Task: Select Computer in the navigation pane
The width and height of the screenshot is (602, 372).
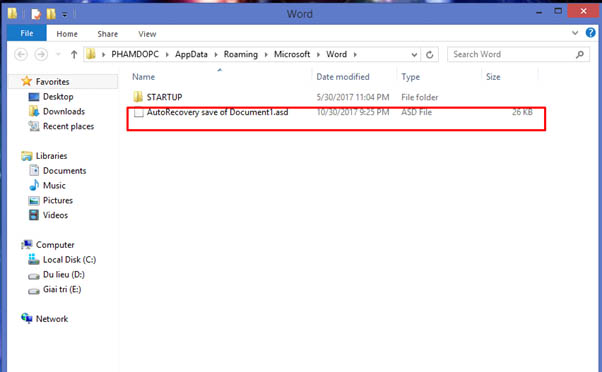Action: click(55, 245)
